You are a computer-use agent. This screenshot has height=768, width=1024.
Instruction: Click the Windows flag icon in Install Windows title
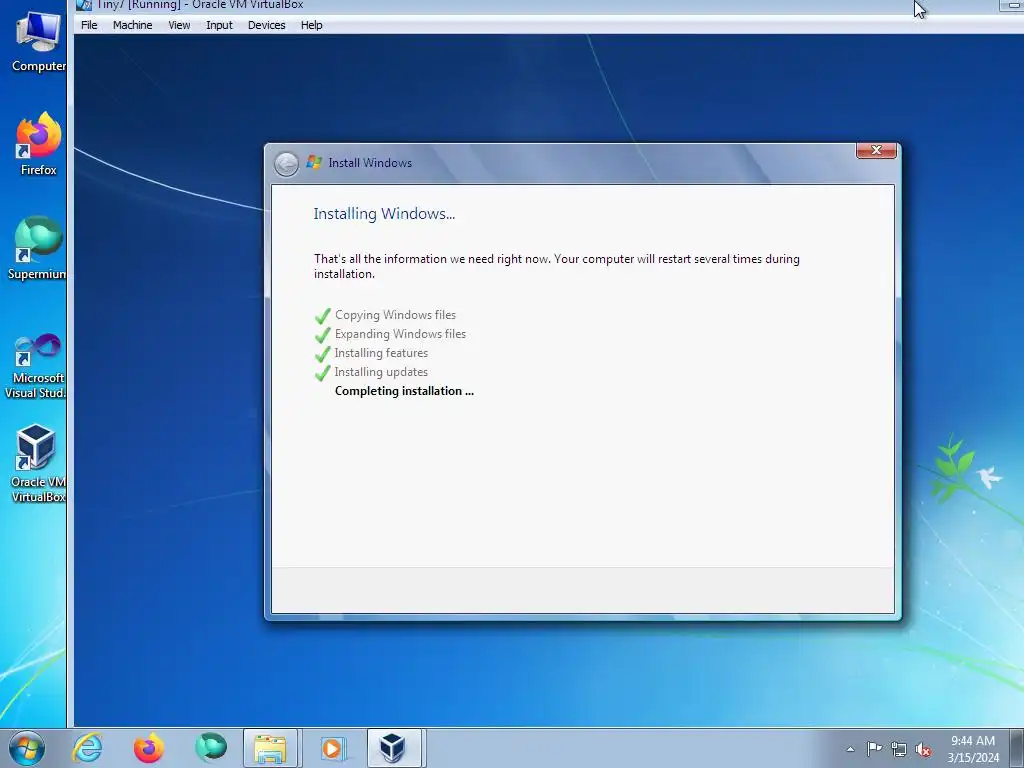314,162
